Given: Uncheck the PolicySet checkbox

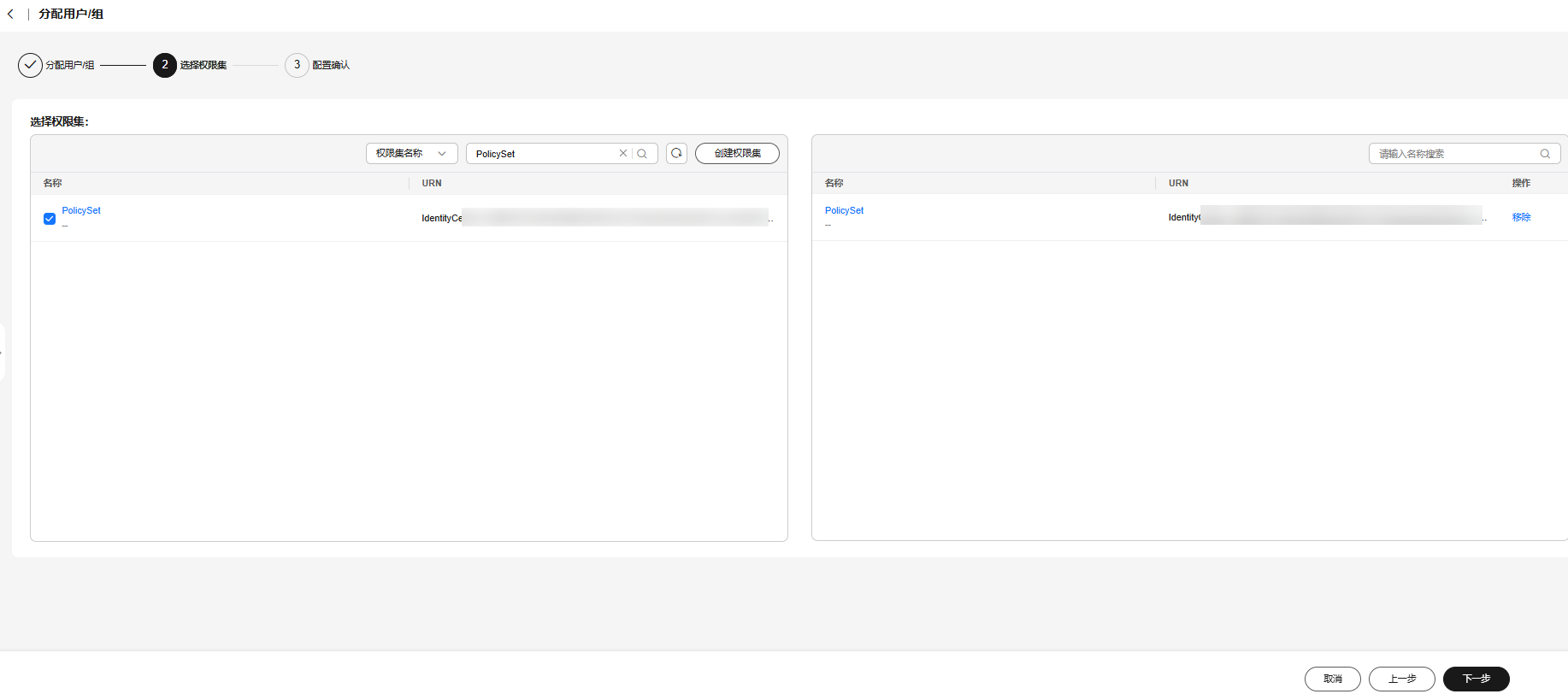Looking at the screenshot, I should click(x=50, y=219).
